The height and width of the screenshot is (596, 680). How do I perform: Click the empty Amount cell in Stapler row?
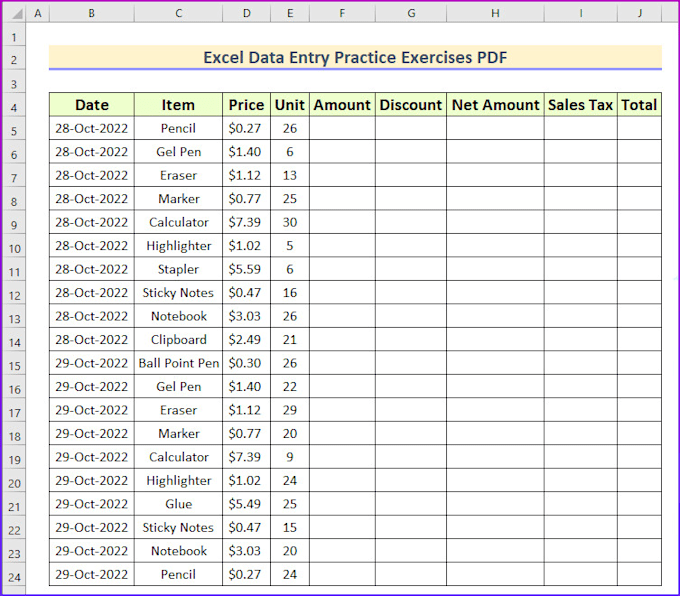pos(342,269)
